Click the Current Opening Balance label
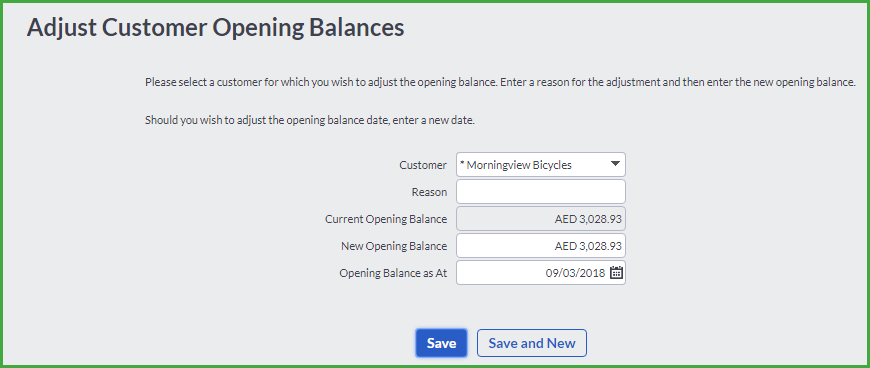 point(386,219)
